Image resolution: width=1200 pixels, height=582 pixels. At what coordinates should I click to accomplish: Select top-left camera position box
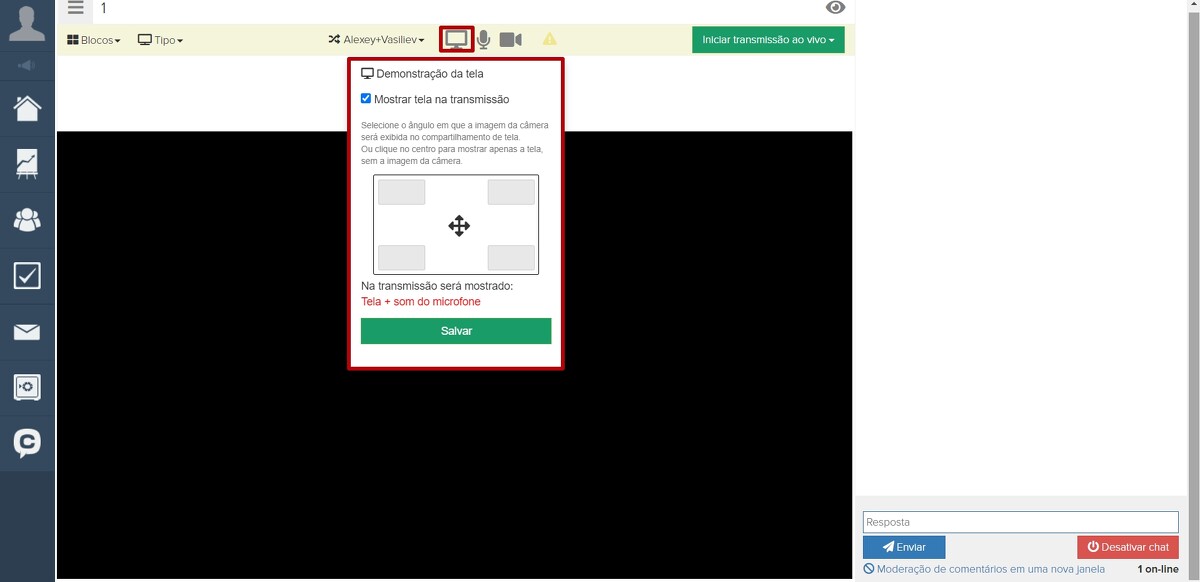click(402, 192)
